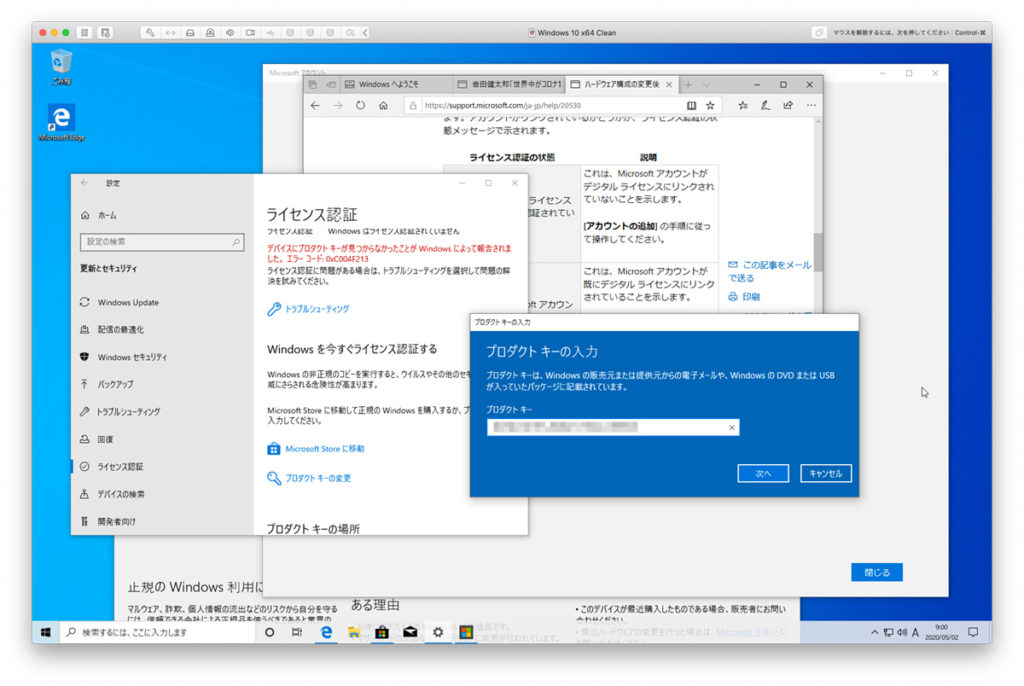Toggle reading view in Edge address bar
Image resolution: width=1024 pixels, height=686 pixels.
click(691, 105)
